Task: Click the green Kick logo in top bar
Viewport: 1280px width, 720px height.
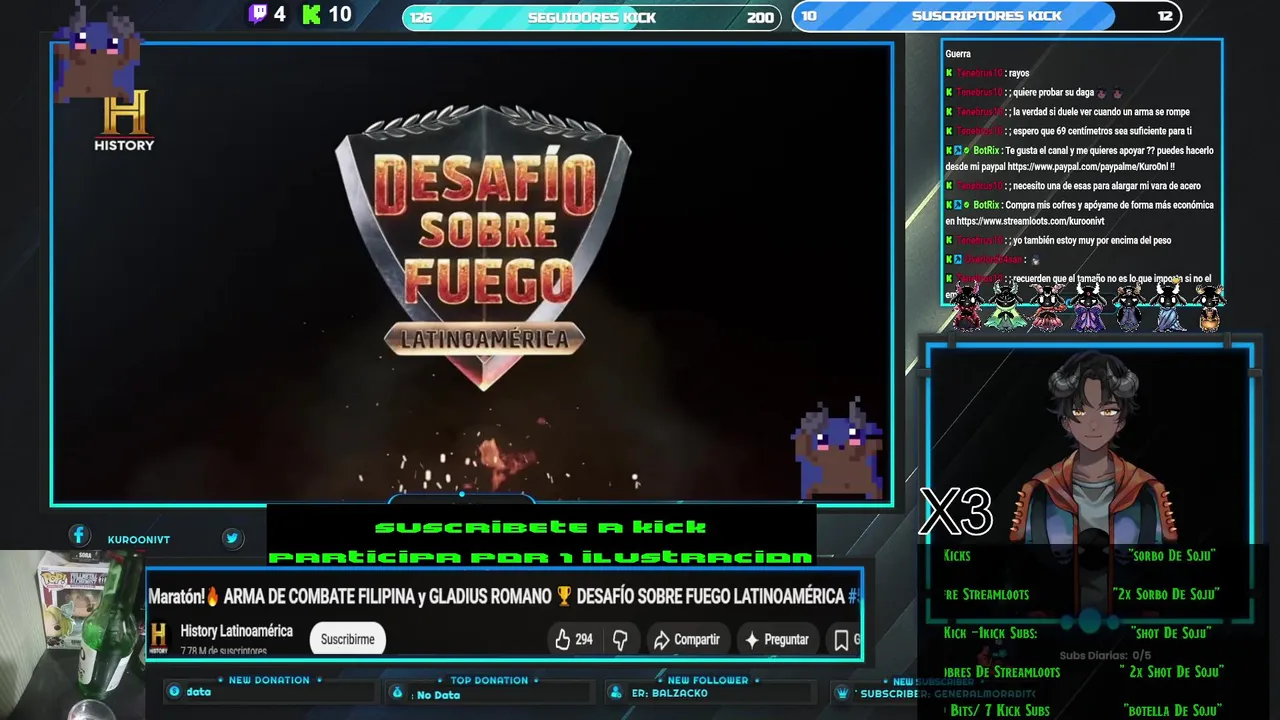Action: (312, 14)
